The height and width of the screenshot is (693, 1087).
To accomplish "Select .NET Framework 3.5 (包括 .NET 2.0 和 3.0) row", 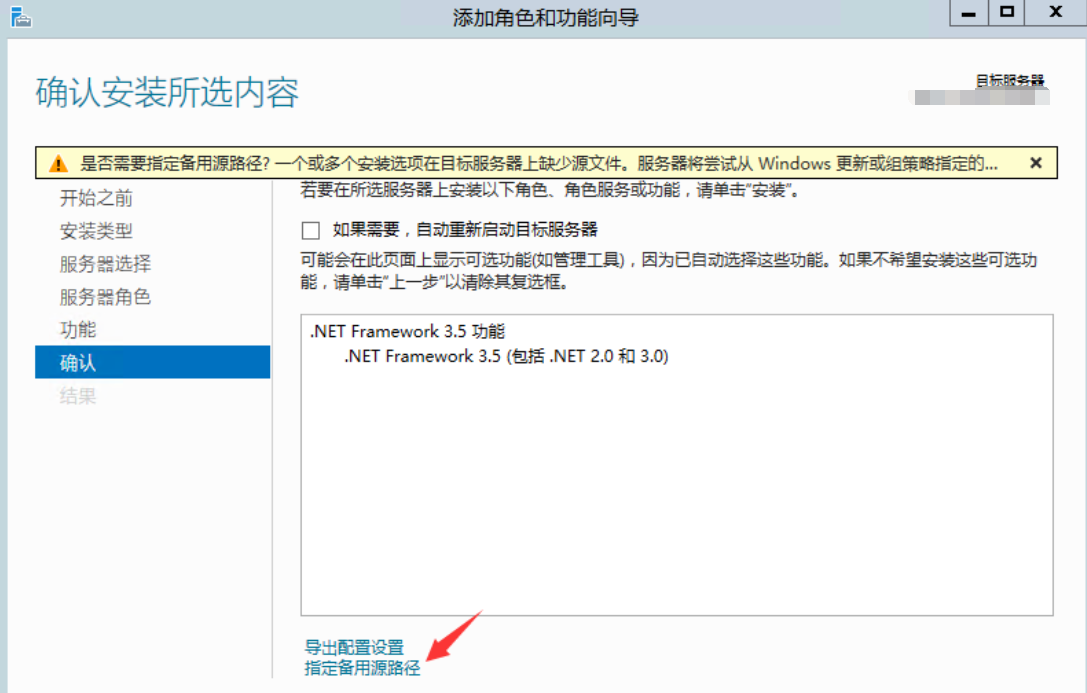I will 506,356.
